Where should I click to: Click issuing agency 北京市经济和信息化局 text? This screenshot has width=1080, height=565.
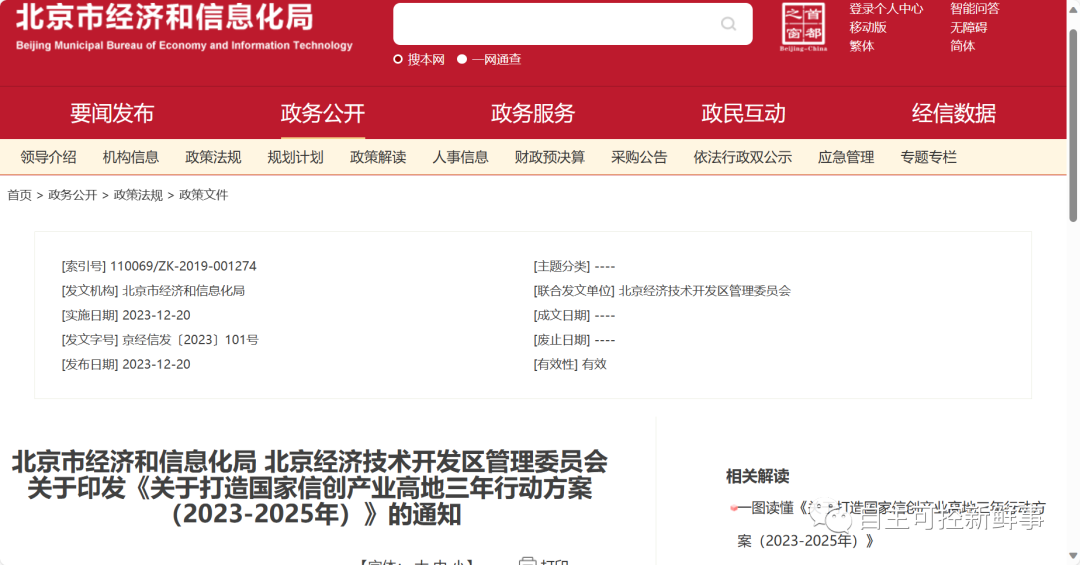pos(183,291)
